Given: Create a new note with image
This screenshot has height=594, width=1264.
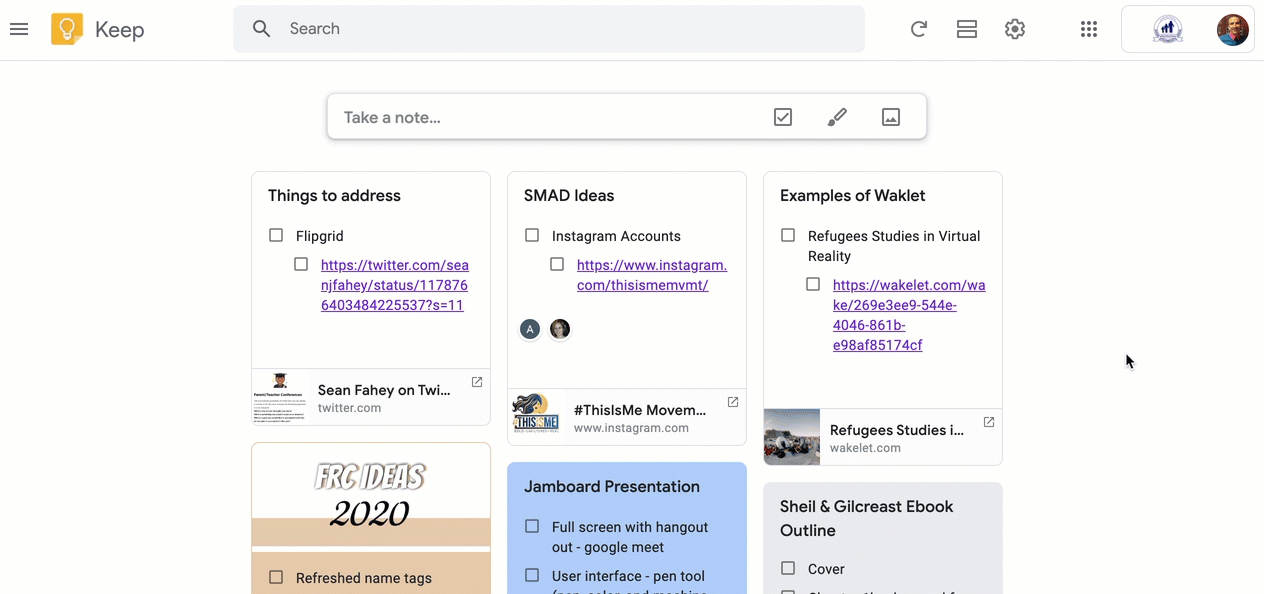Looking at the screenshot, I should point(891,117).
